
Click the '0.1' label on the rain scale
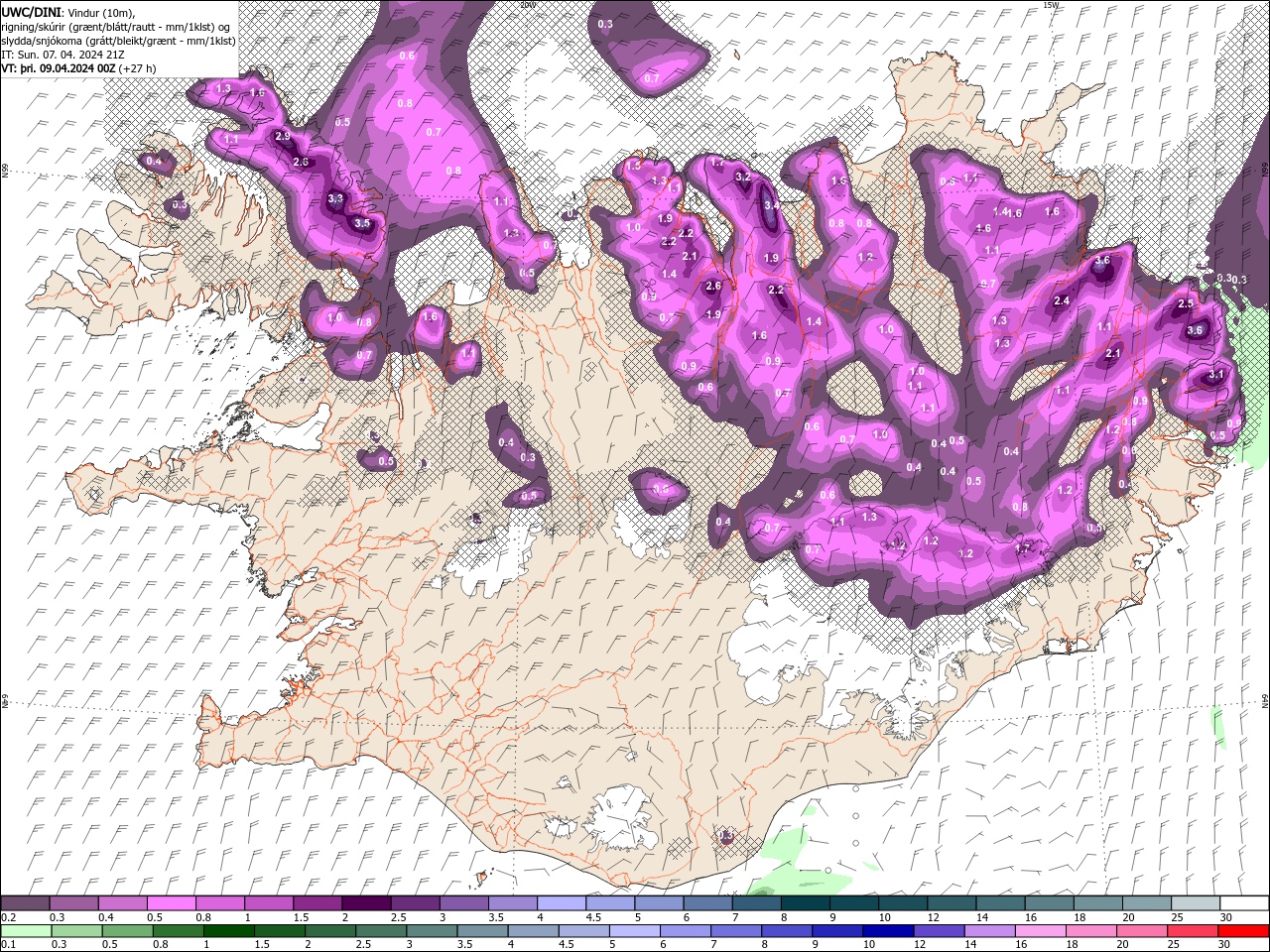click(x=8, y=945)
